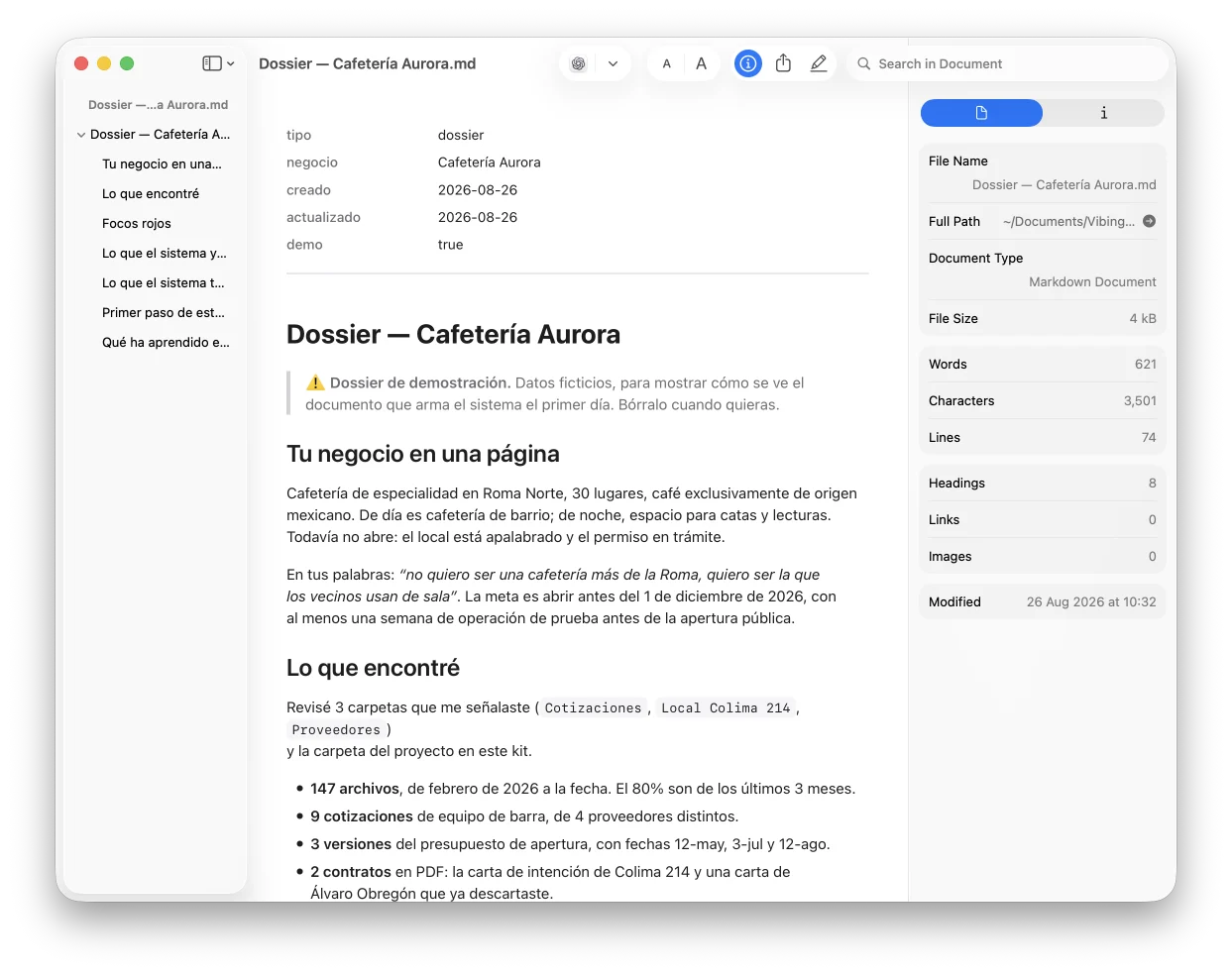Minimize the window with yellow button
Viewport: 1232px width, 975px height.
coord(104,63)
